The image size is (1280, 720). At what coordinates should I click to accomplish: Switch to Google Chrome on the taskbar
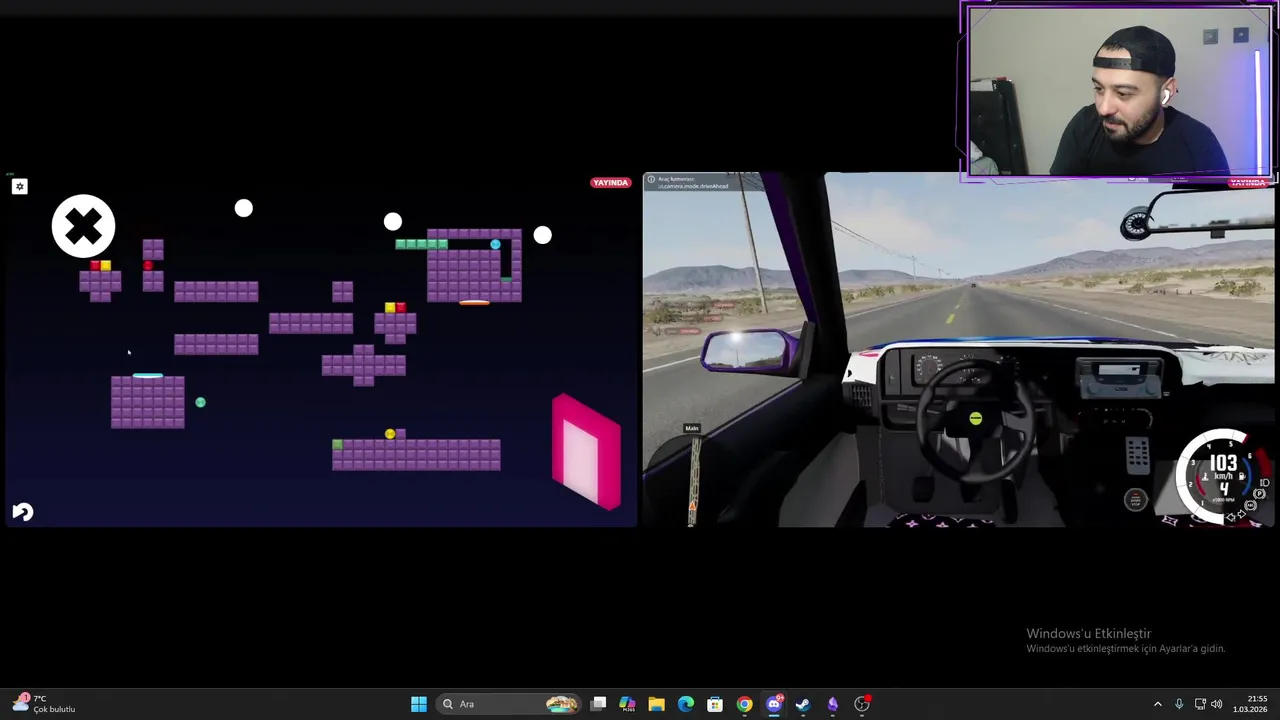tap(744, 704)
